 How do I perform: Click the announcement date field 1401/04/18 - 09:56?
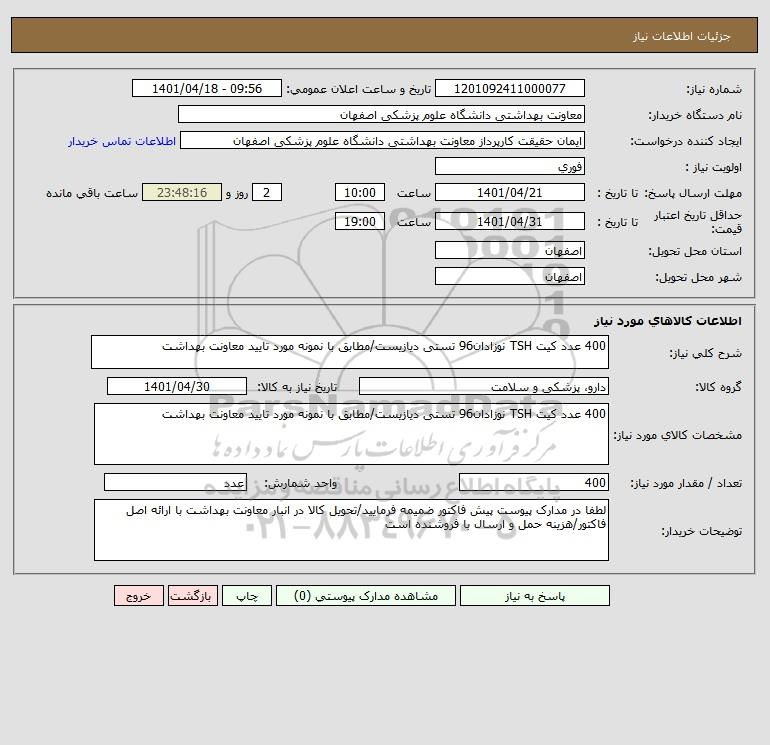[x=207, y=88]
